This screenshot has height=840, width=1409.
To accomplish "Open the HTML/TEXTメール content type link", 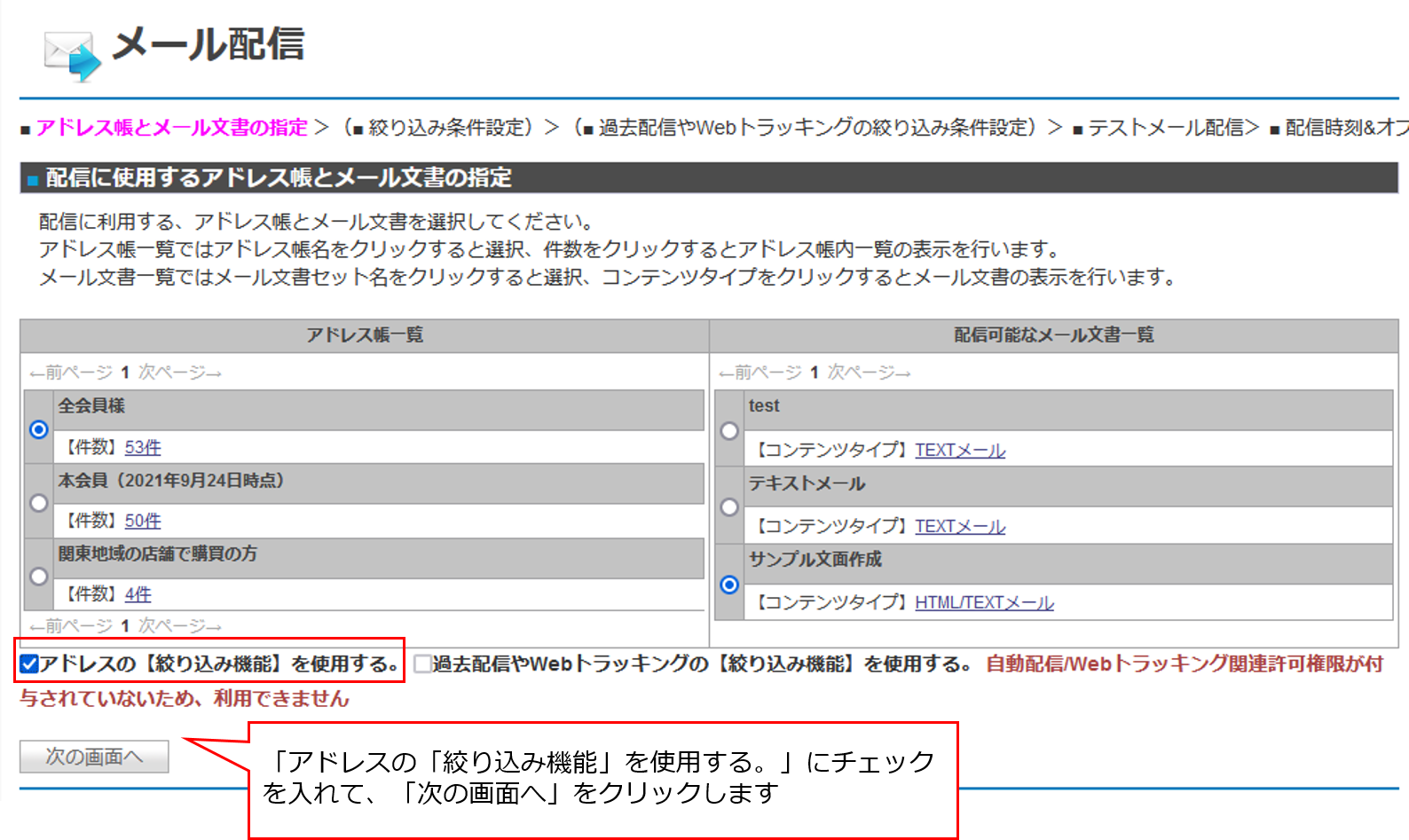I will (x=984, y=603).
